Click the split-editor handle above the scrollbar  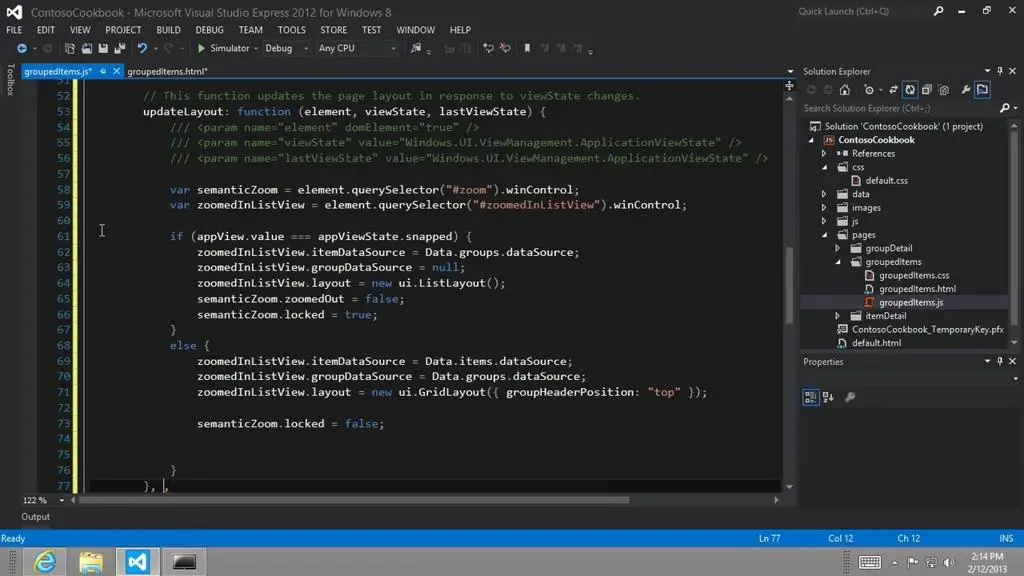[789, 86]
